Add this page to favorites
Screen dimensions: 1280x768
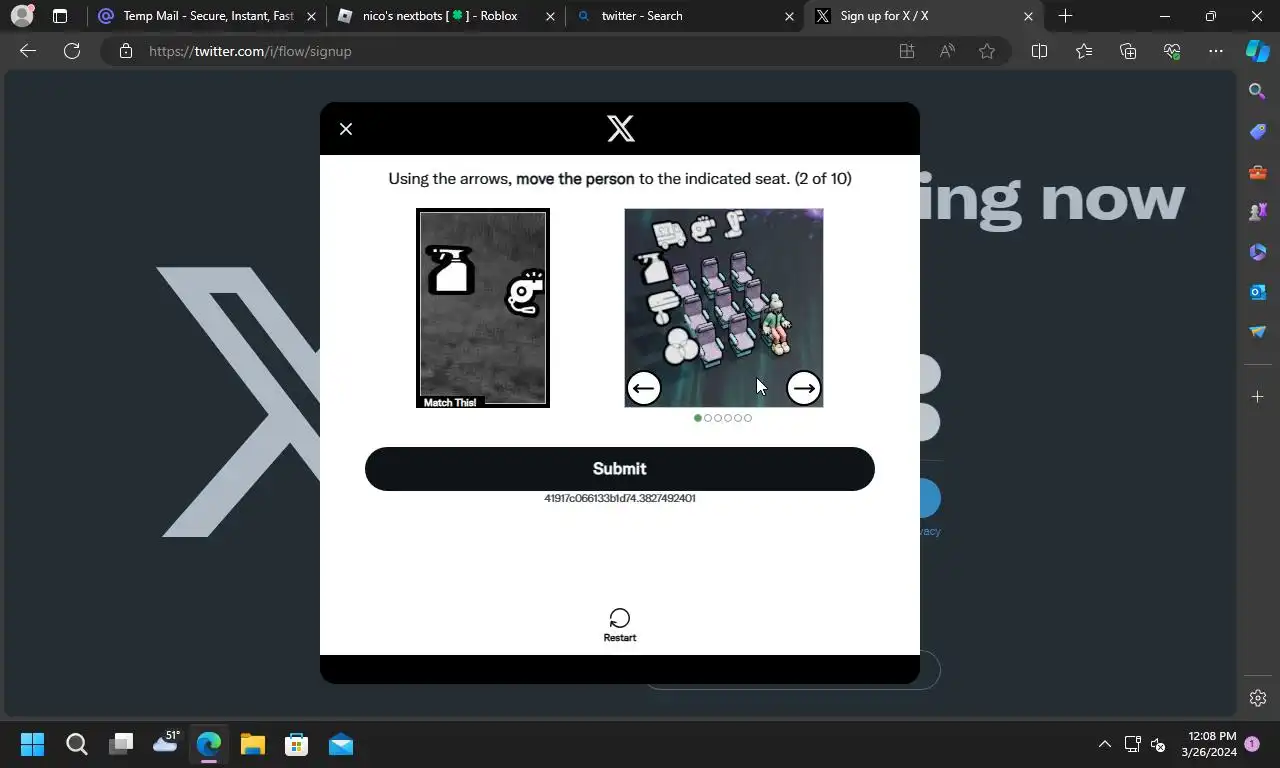coord(987,51)
